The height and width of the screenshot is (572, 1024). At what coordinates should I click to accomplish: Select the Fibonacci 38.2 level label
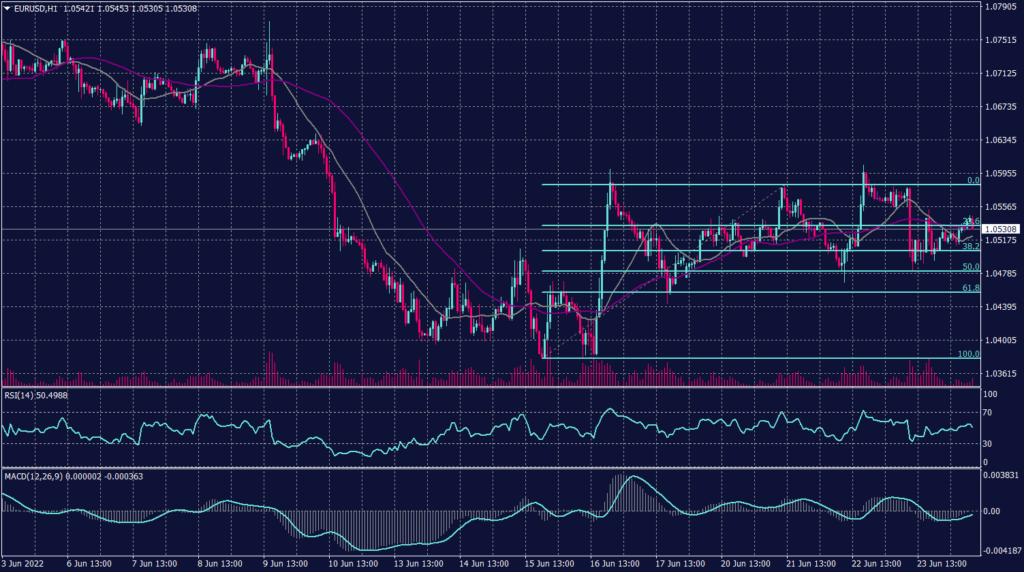click(x=968, y=246)
